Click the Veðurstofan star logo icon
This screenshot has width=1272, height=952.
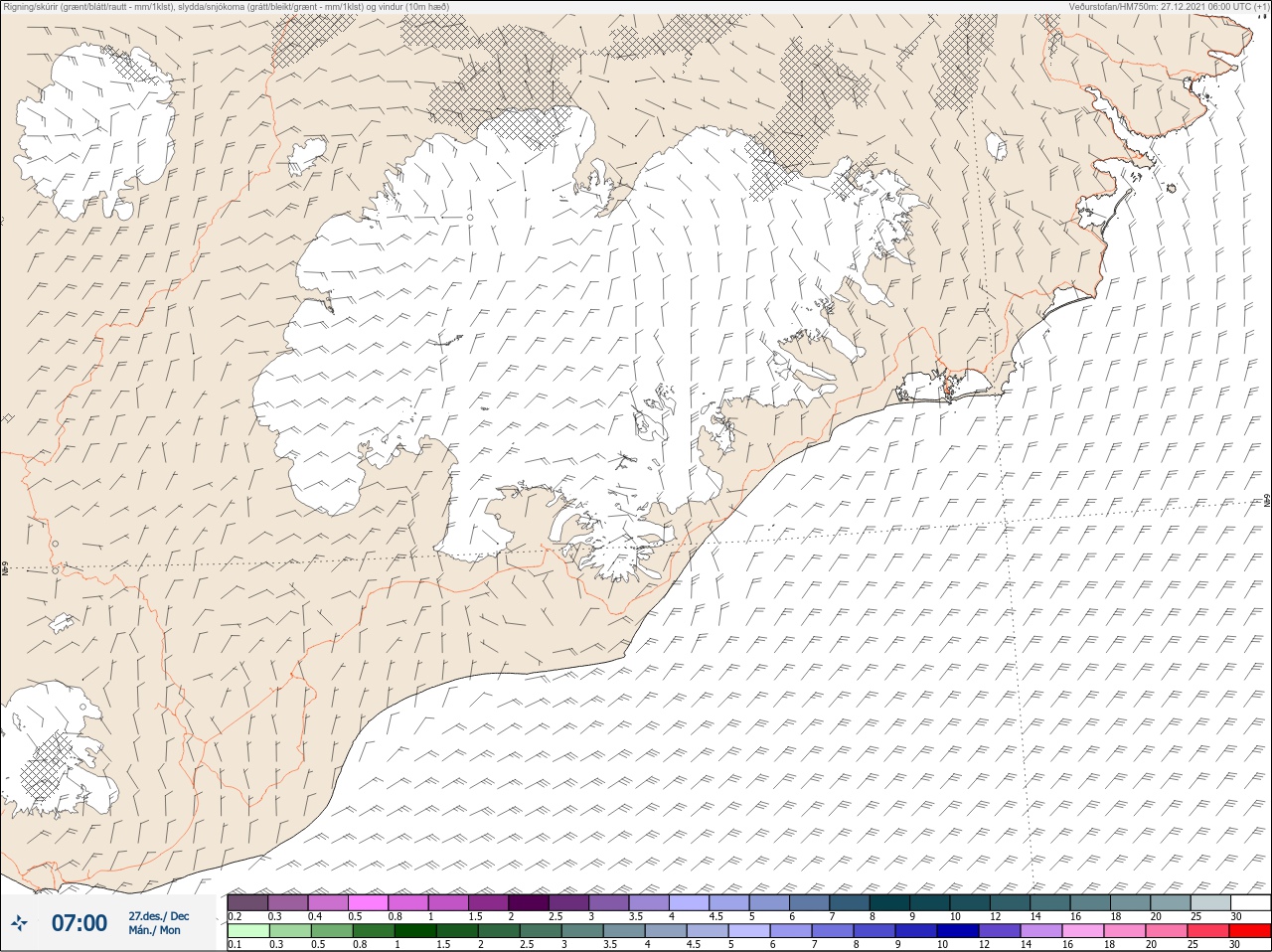[20, 923]
